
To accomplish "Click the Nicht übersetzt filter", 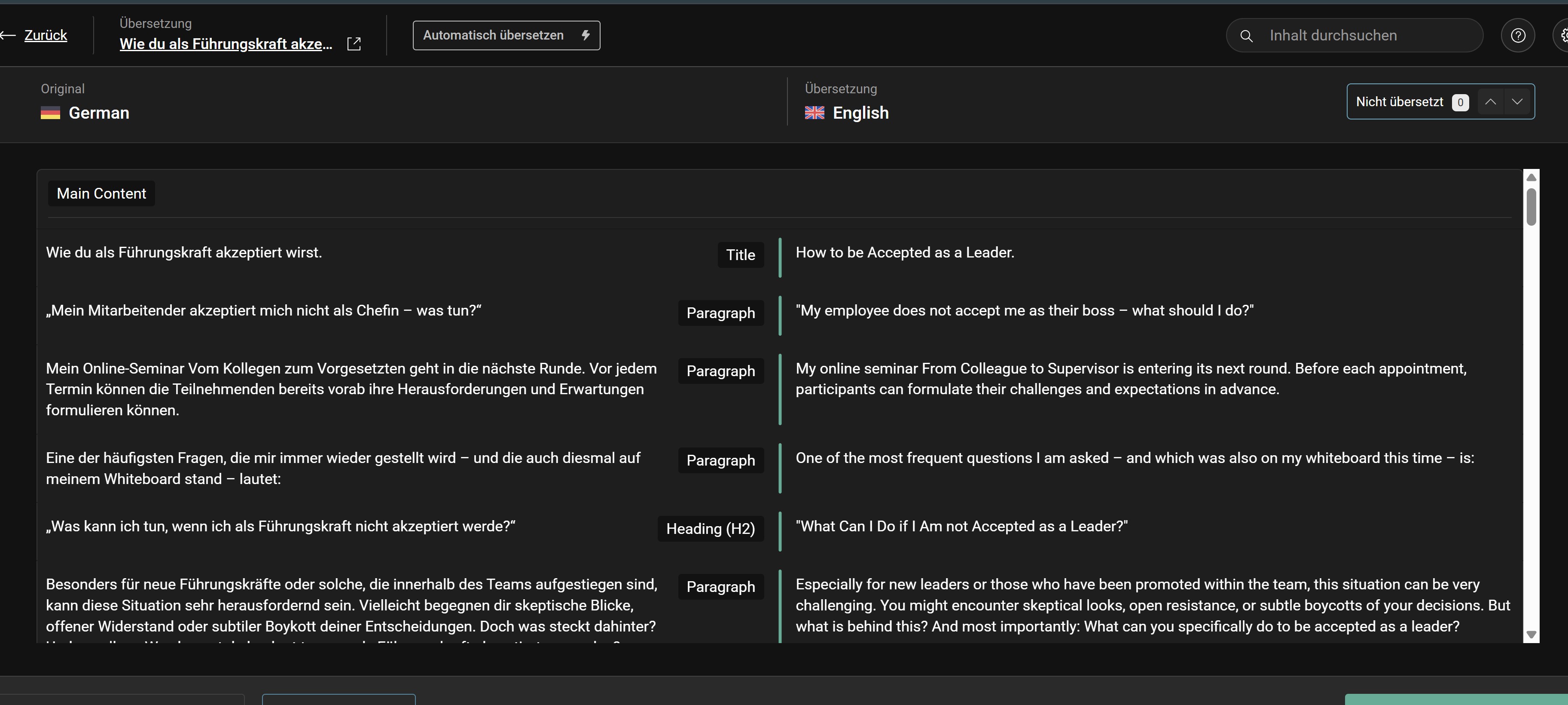I will pyautogui.click(x=1400, y=102).
